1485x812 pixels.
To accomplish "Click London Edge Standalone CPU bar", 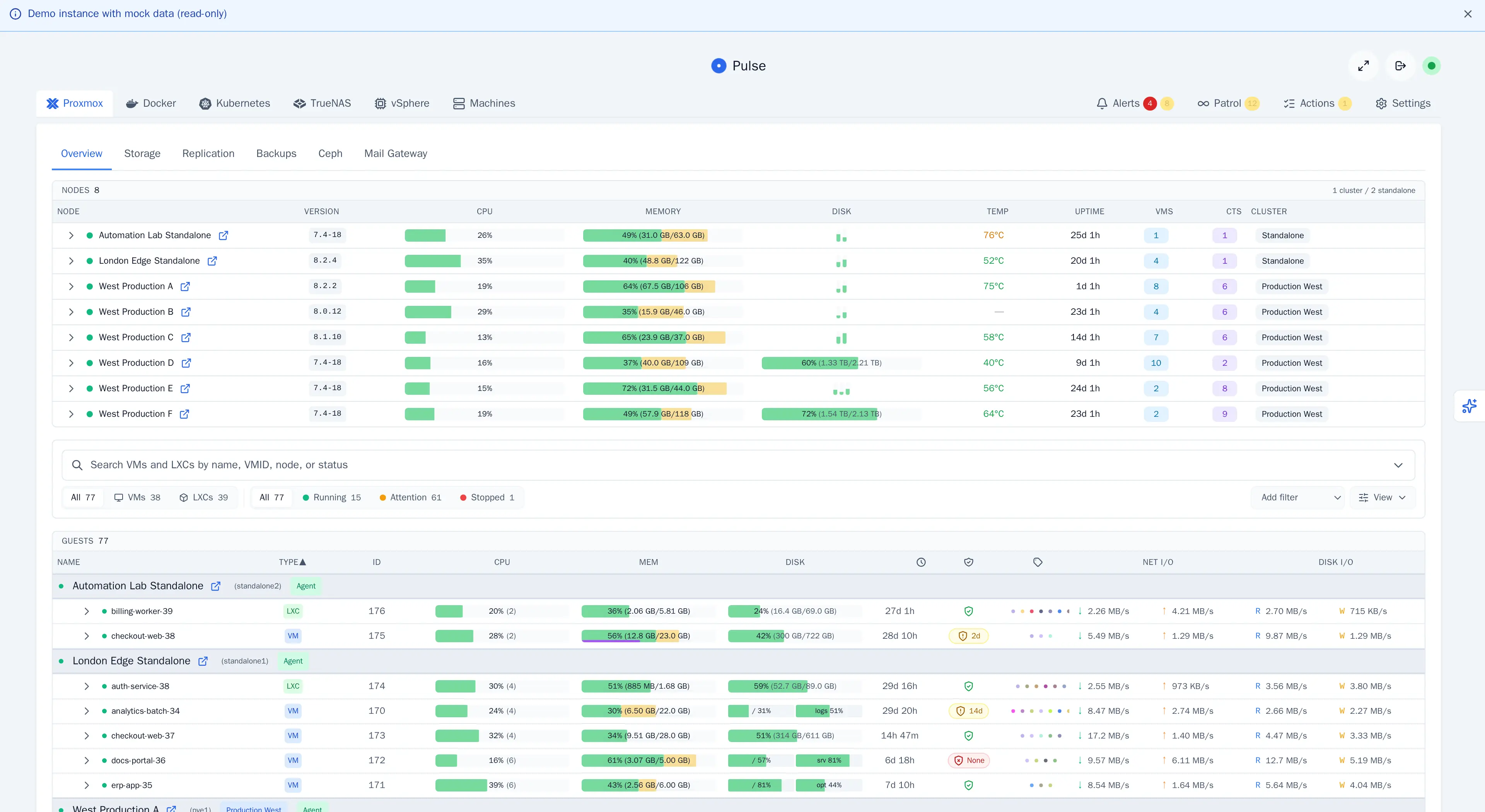I will [484, 261].
